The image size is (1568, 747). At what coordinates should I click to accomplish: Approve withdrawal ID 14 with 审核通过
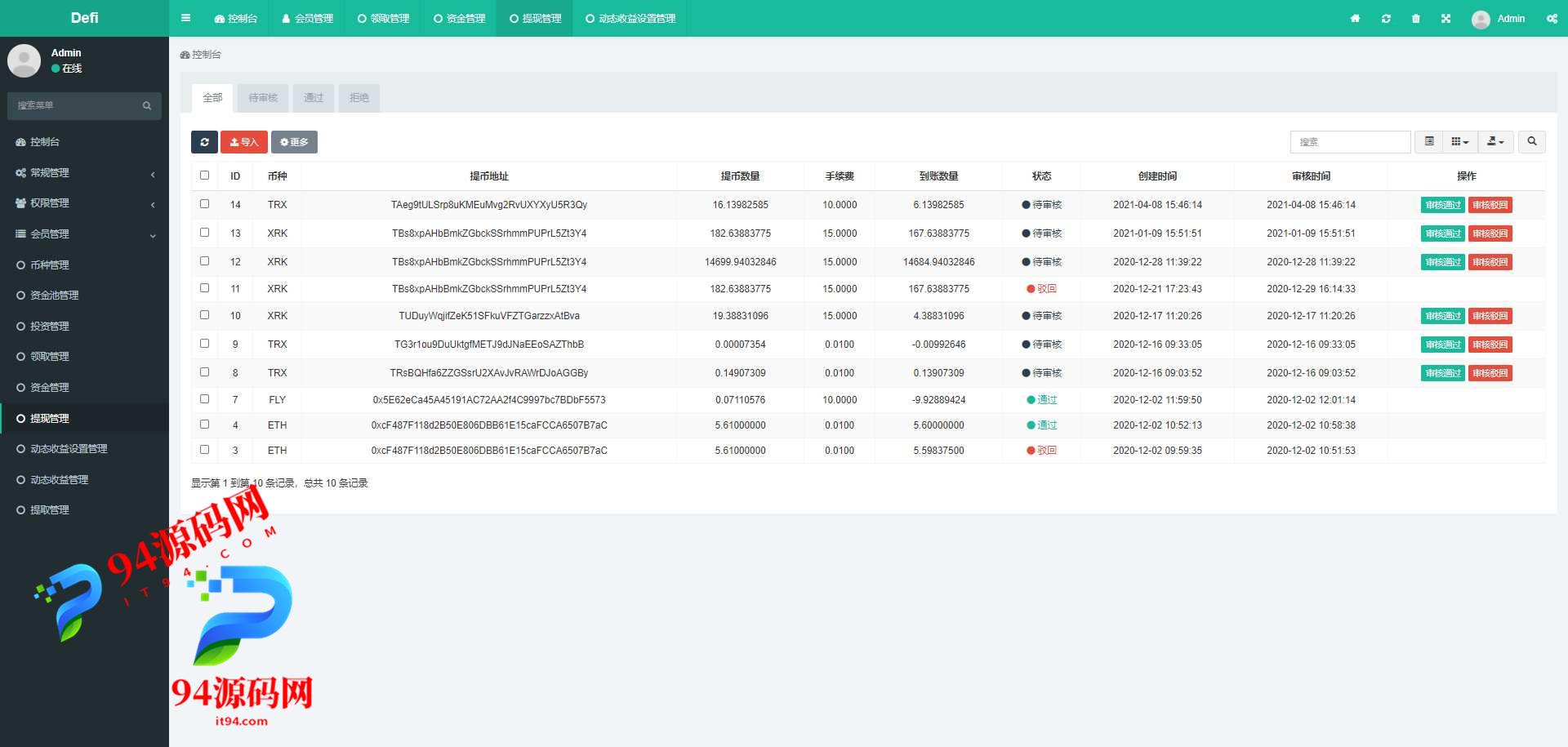click(1443, 205)
